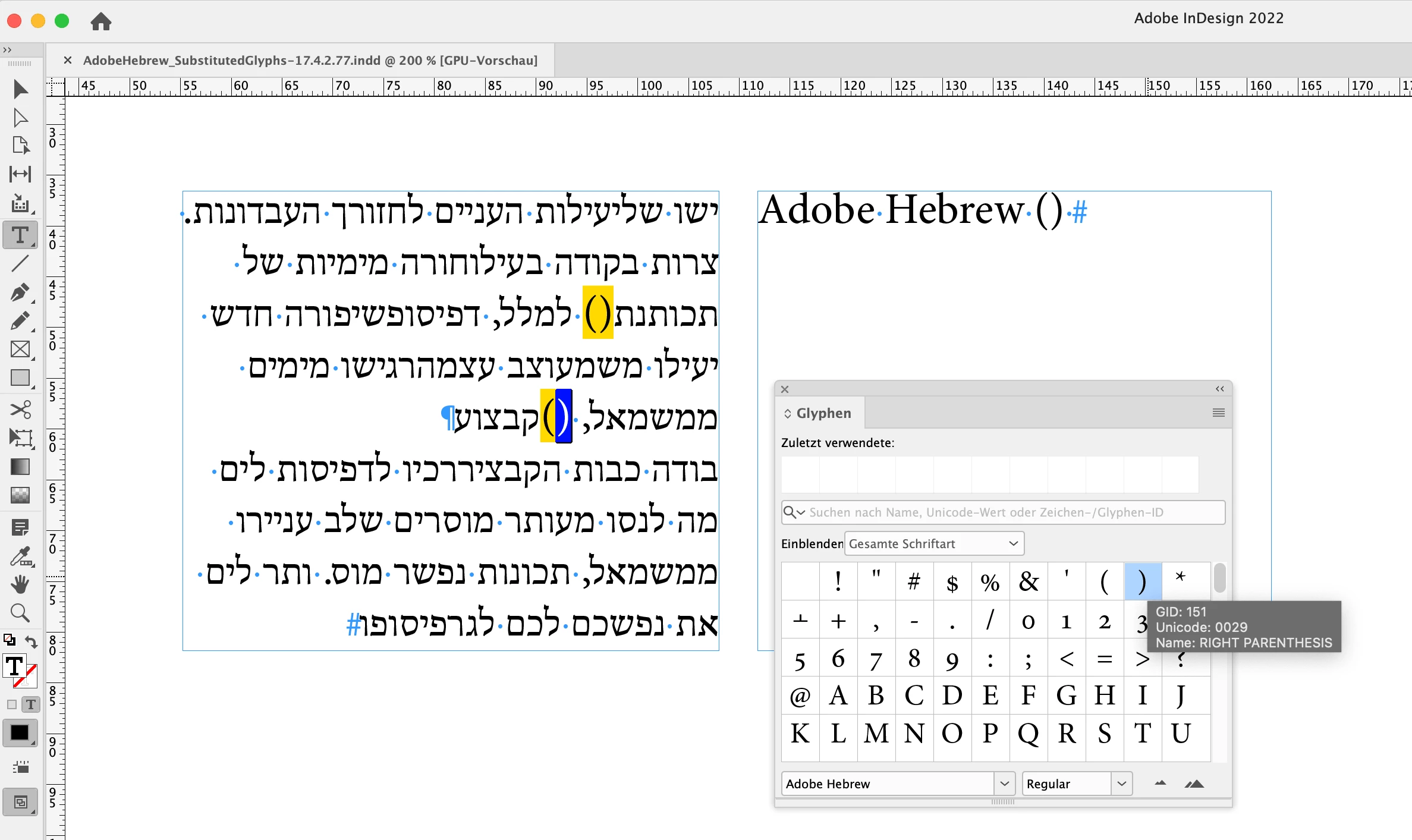Open the Regular font style dropdown

[1121, 784]
